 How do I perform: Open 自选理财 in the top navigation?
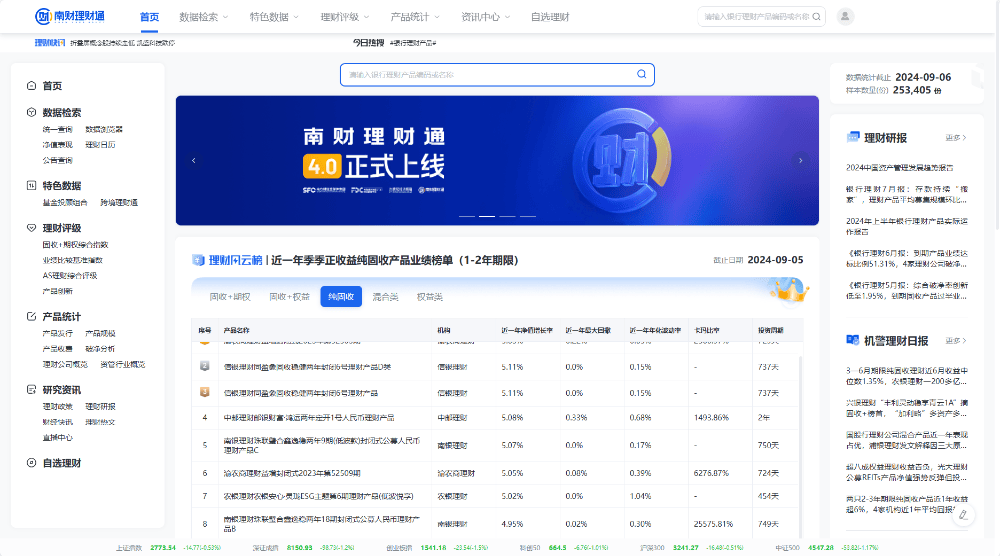(550, 17)
